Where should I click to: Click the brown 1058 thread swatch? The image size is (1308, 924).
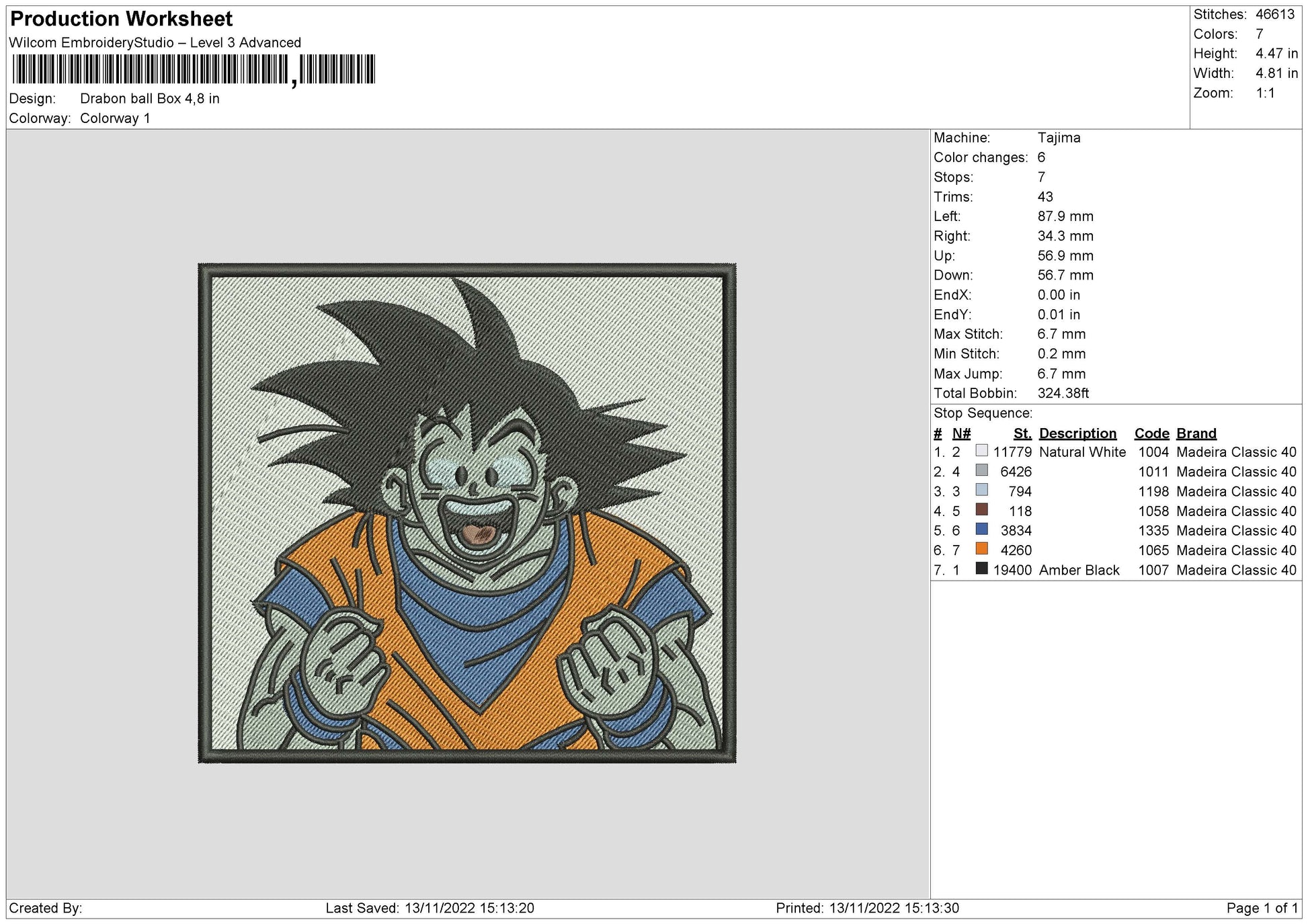click(981, 509)
